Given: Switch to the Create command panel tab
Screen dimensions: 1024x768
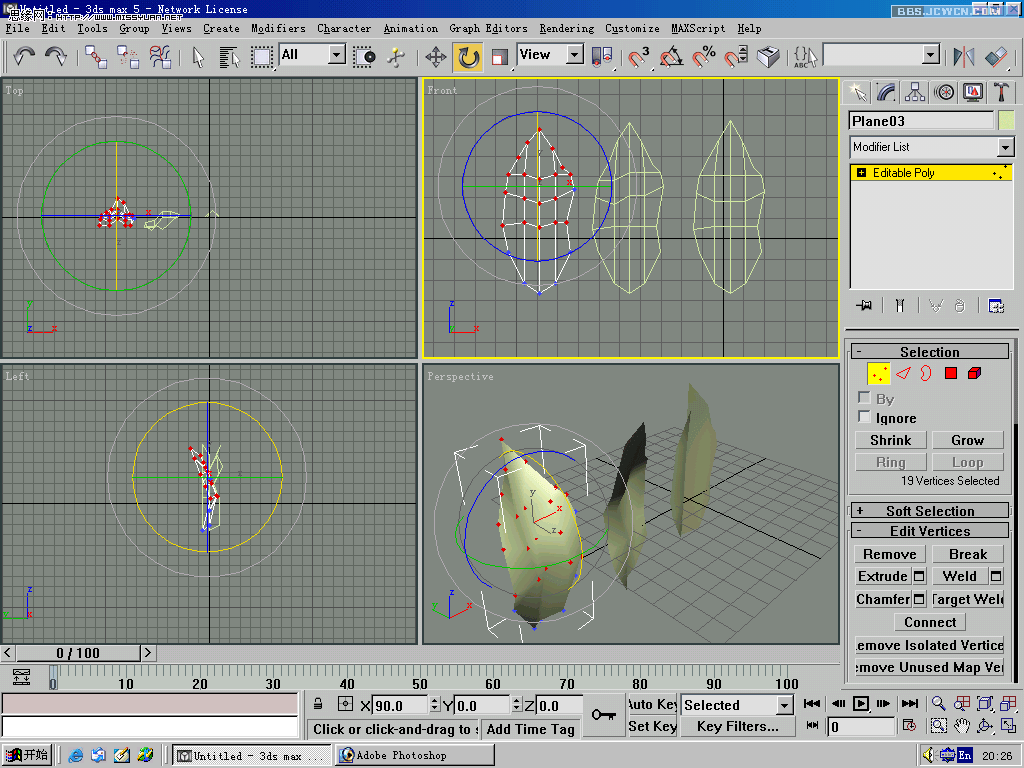Looking at the screenshot, I should click(857, 92).
